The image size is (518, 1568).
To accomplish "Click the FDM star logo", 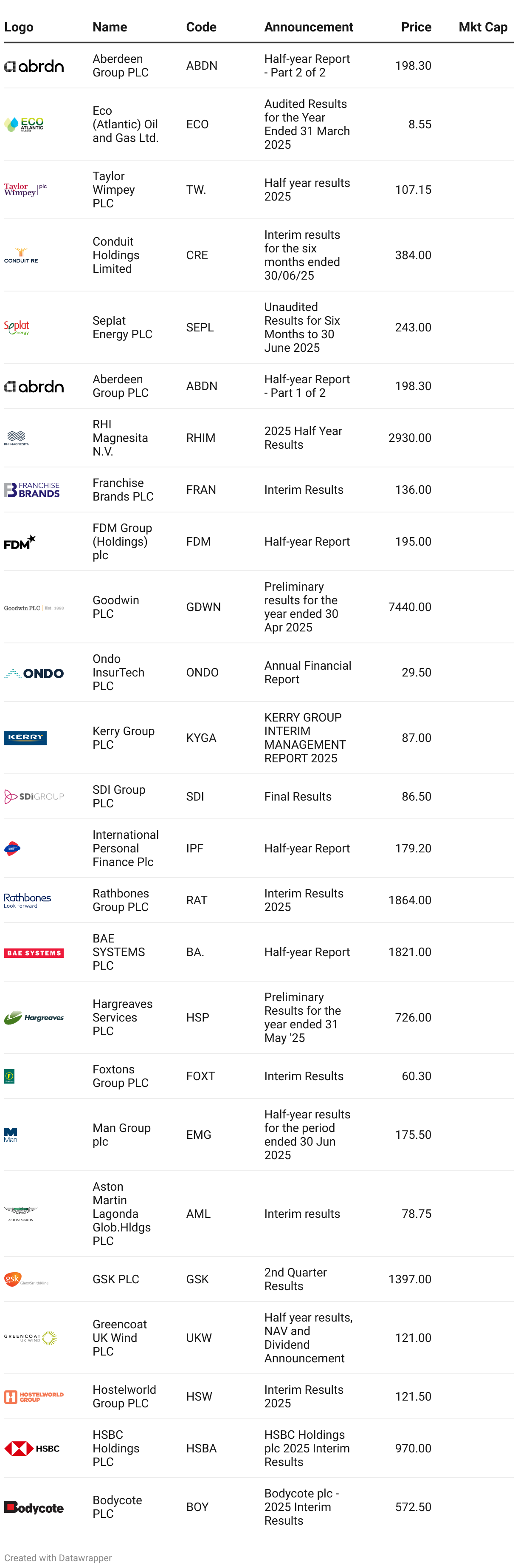I will 20,542.
